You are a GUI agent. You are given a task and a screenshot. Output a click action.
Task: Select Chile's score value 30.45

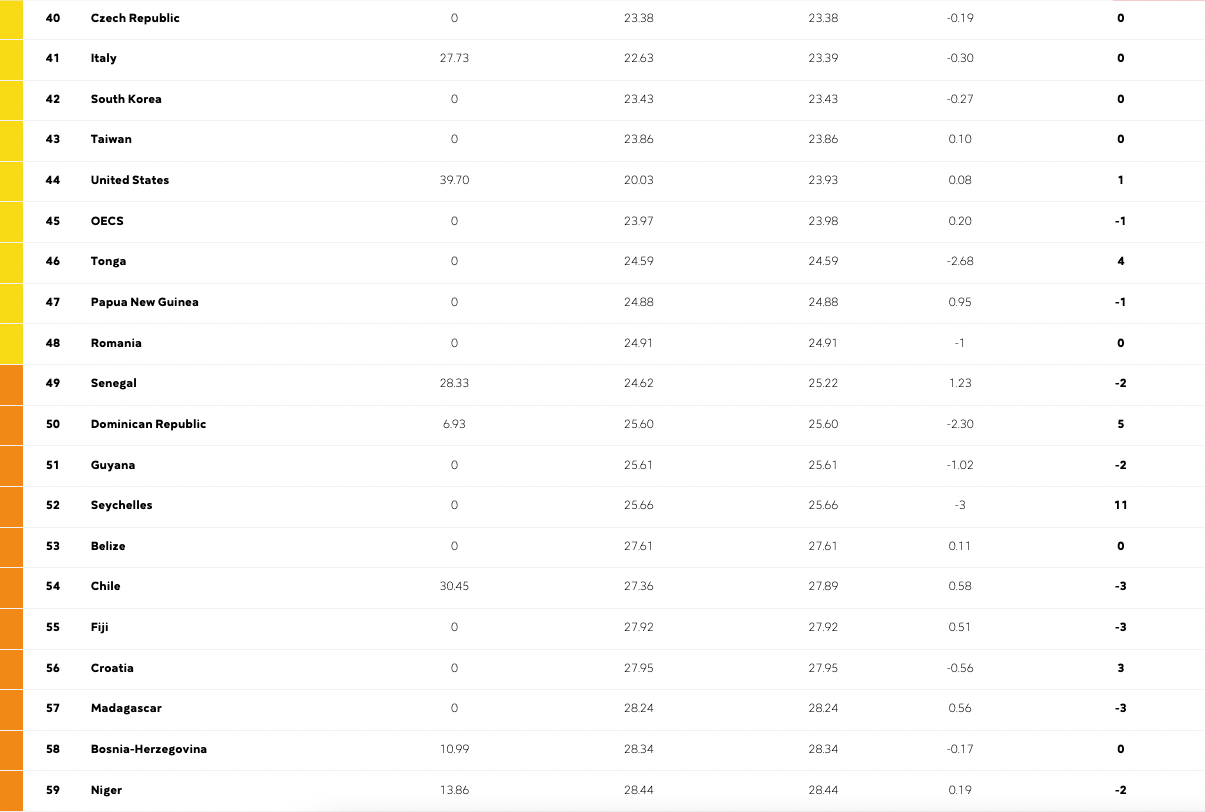[x=454, y=586]
